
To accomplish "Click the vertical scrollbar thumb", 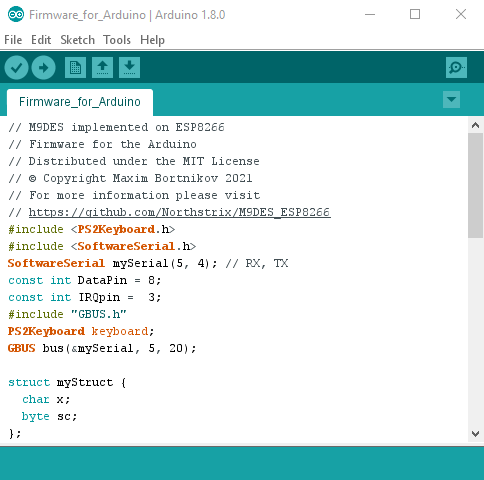I will point(476,185).
